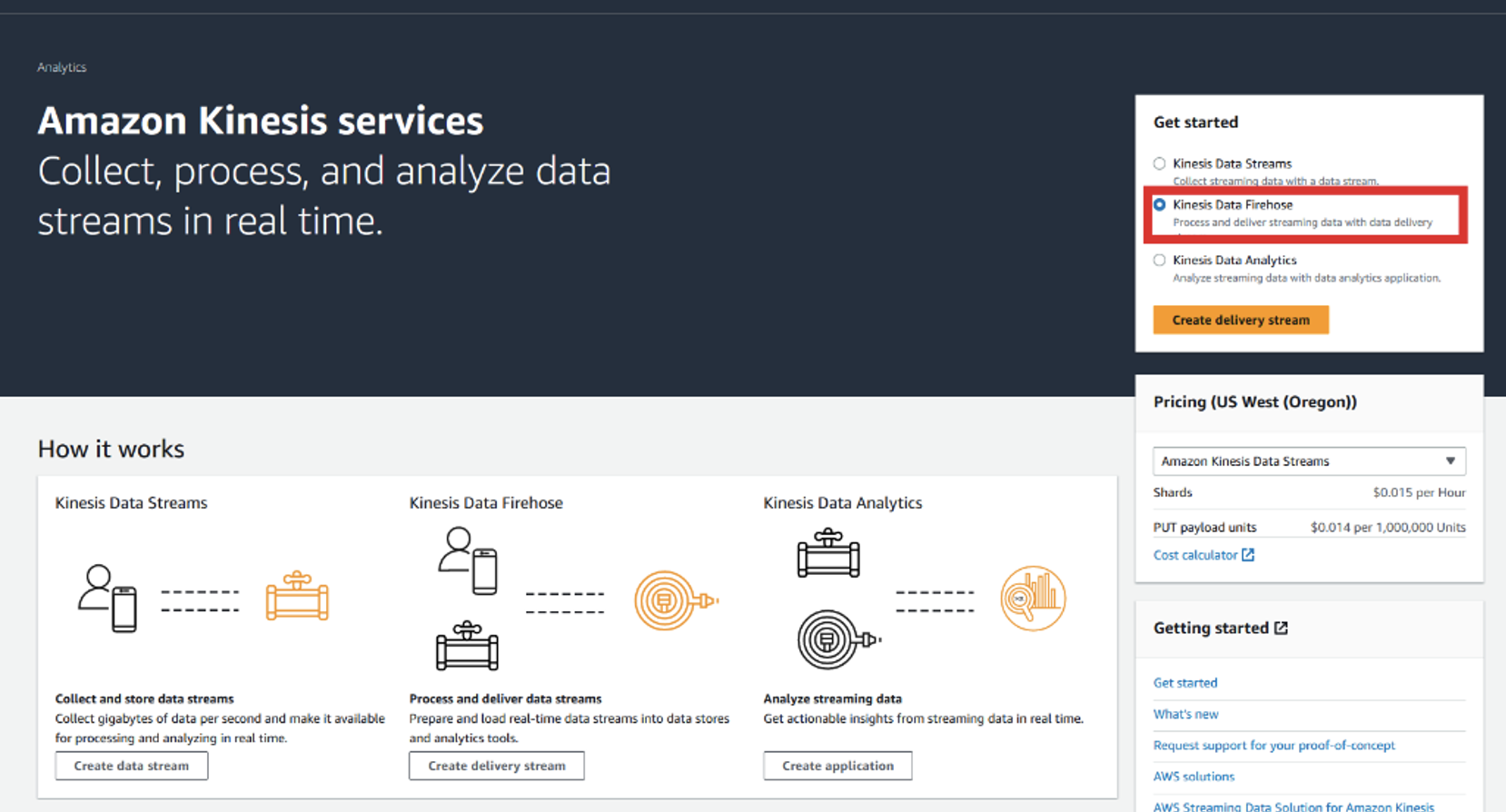Click orange coiled hose icon in Kinesis Data Firehose card

(676, 599)
